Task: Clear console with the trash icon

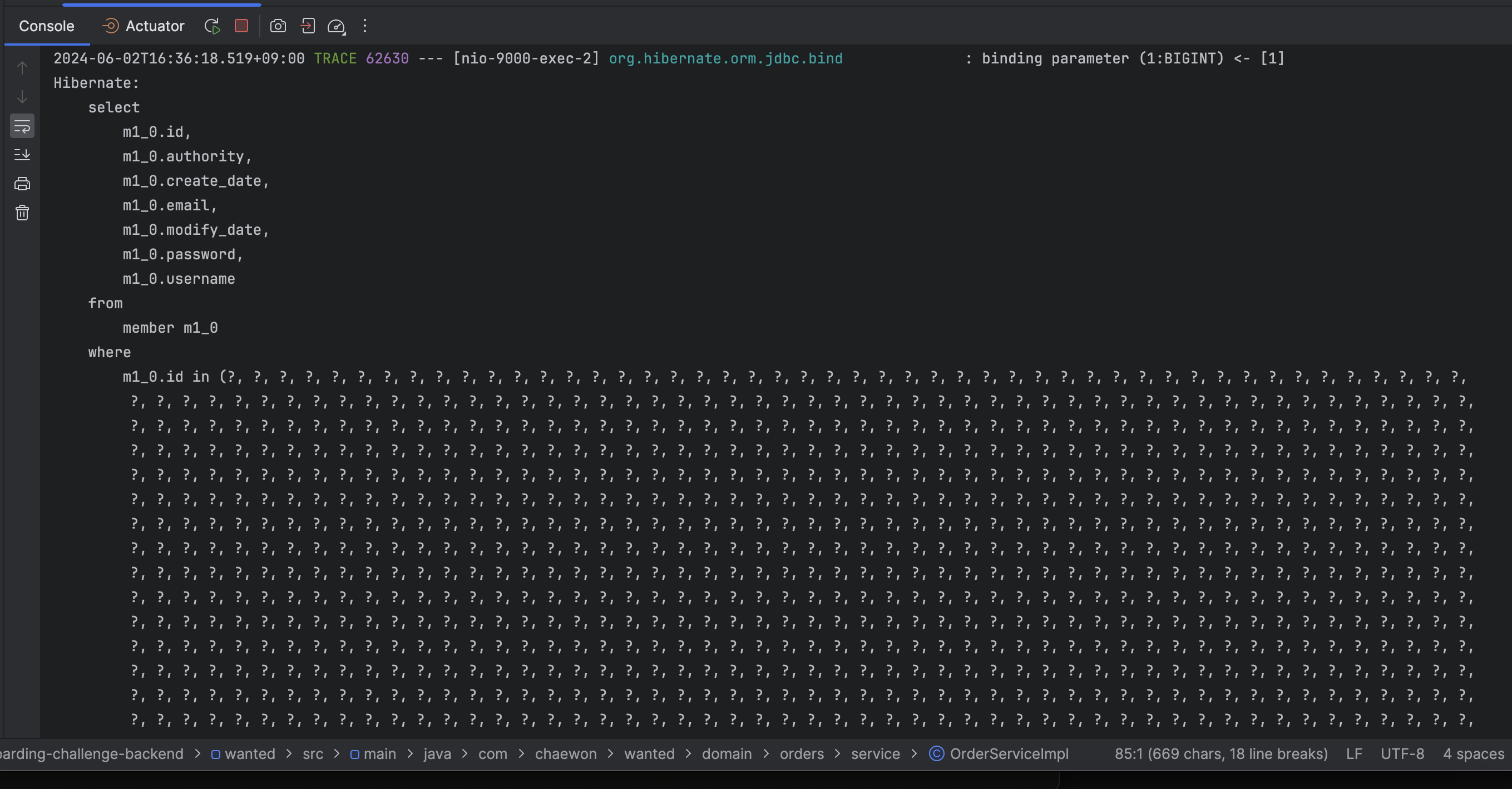Action: coord(22,213)
